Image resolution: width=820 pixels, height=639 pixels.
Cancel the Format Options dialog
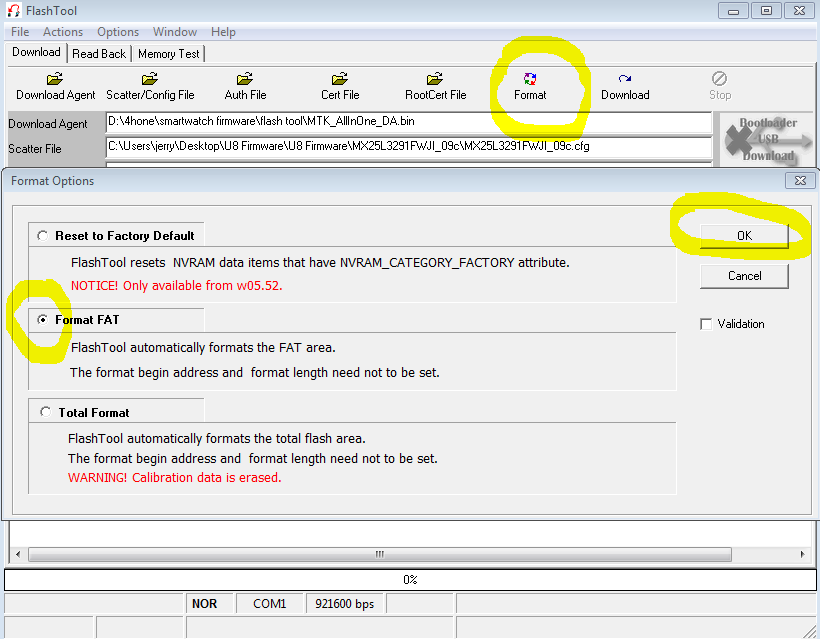[744, 276]
